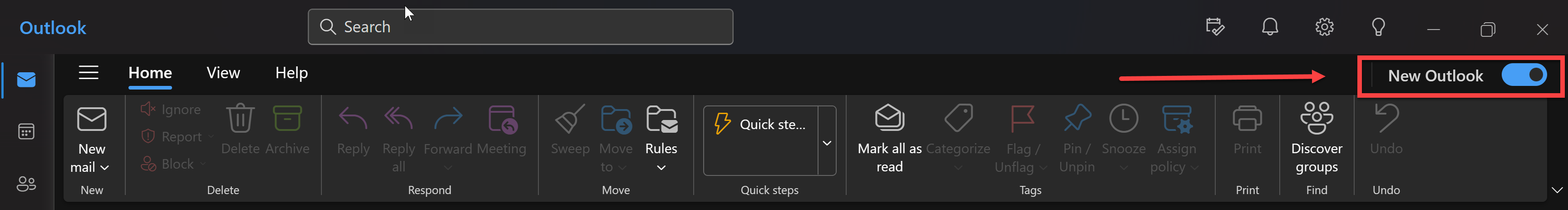Image resolution: width=1568 pixels, height=210 pixels.
Task: Turn off the New Outlook toggle
Action: pyautogui.click(x=1524, y=75)
